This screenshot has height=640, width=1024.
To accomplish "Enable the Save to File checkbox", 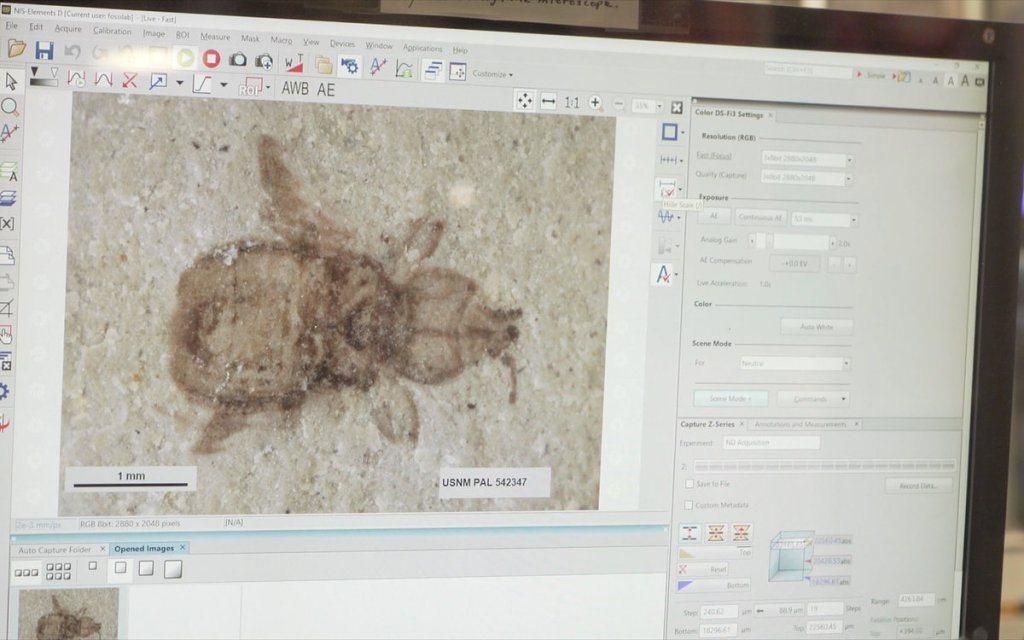I will point(689,483).
